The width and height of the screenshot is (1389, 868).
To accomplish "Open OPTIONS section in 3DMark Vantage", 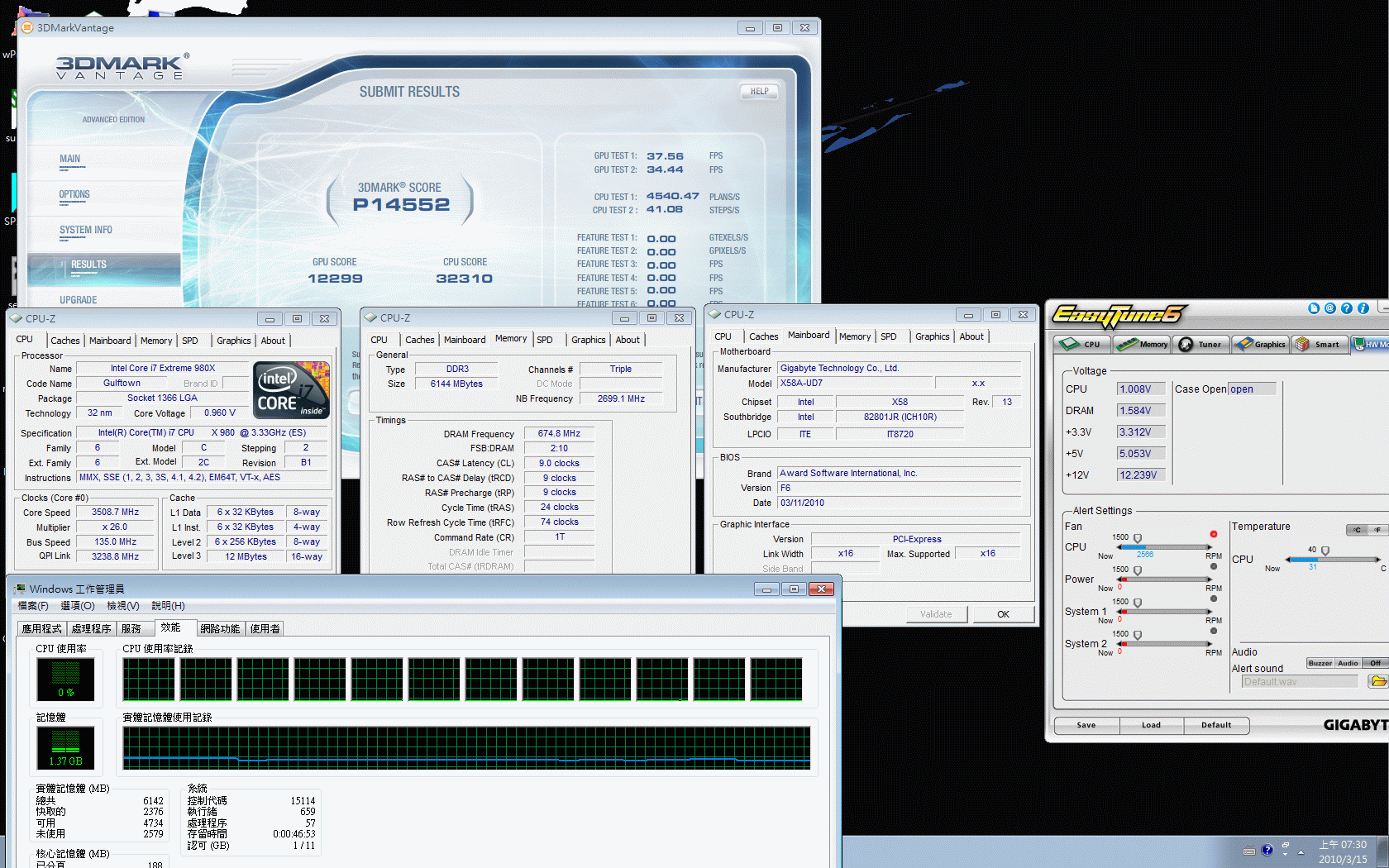I will pyautogui.click(x=74, y=194).
